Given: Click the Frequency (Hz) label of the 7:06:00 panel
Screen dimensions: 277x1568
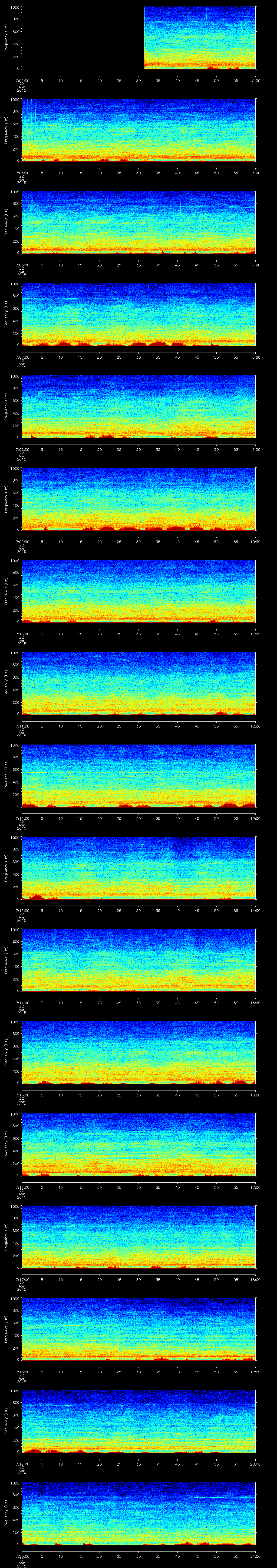Looking at the screenshot, I should pos(7,222).
